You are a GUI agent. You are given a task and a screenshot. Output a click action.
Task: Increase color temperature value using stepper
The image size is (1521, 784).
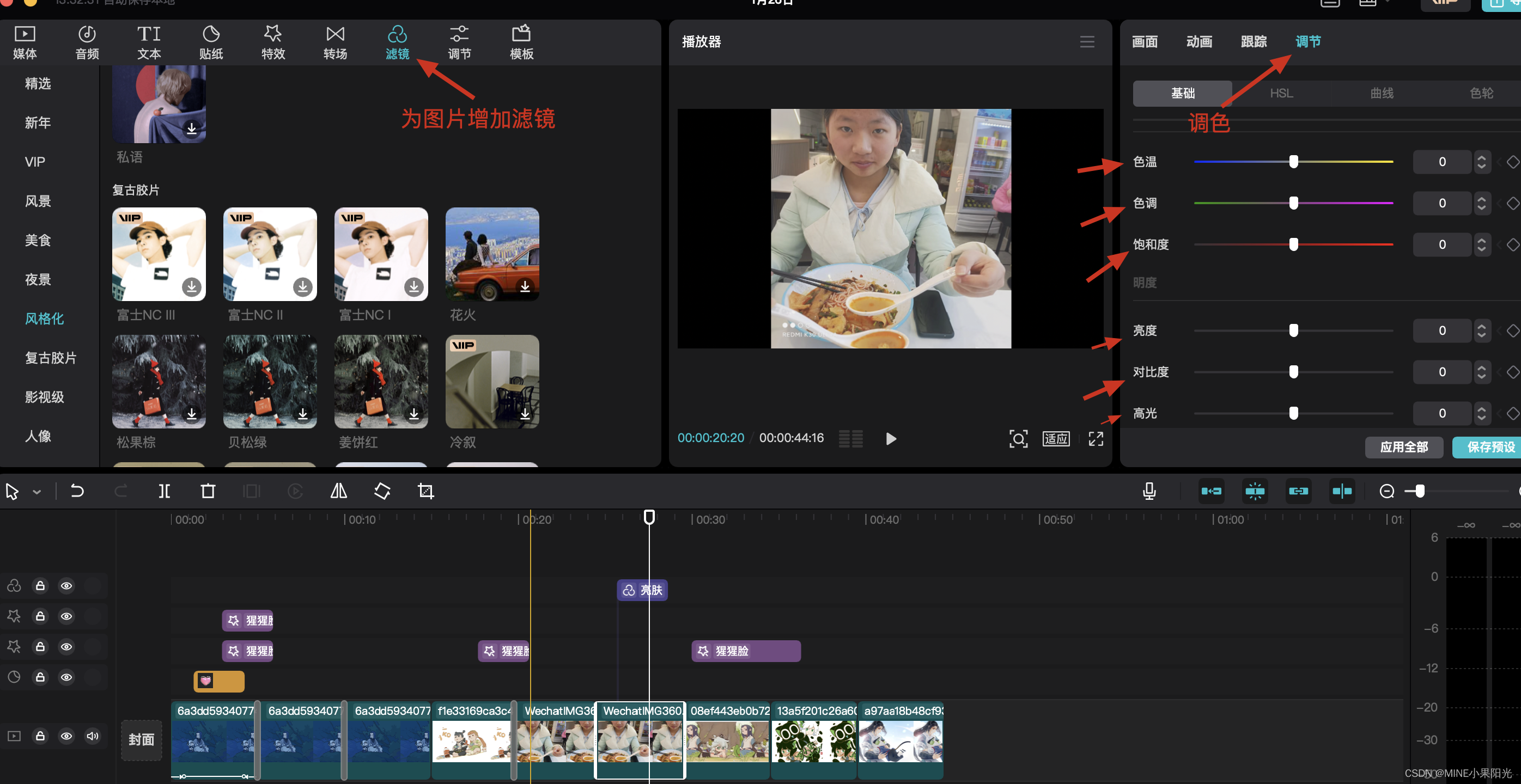click(x=1481, y=157)
